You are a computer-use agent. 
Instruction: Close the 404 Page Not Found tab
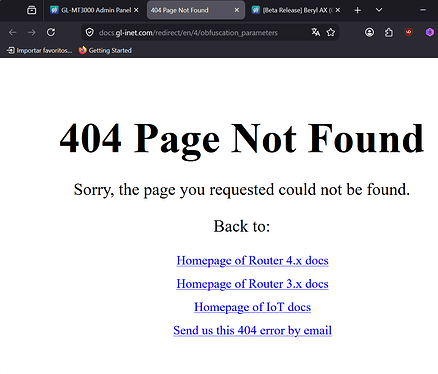pos(237,10)
